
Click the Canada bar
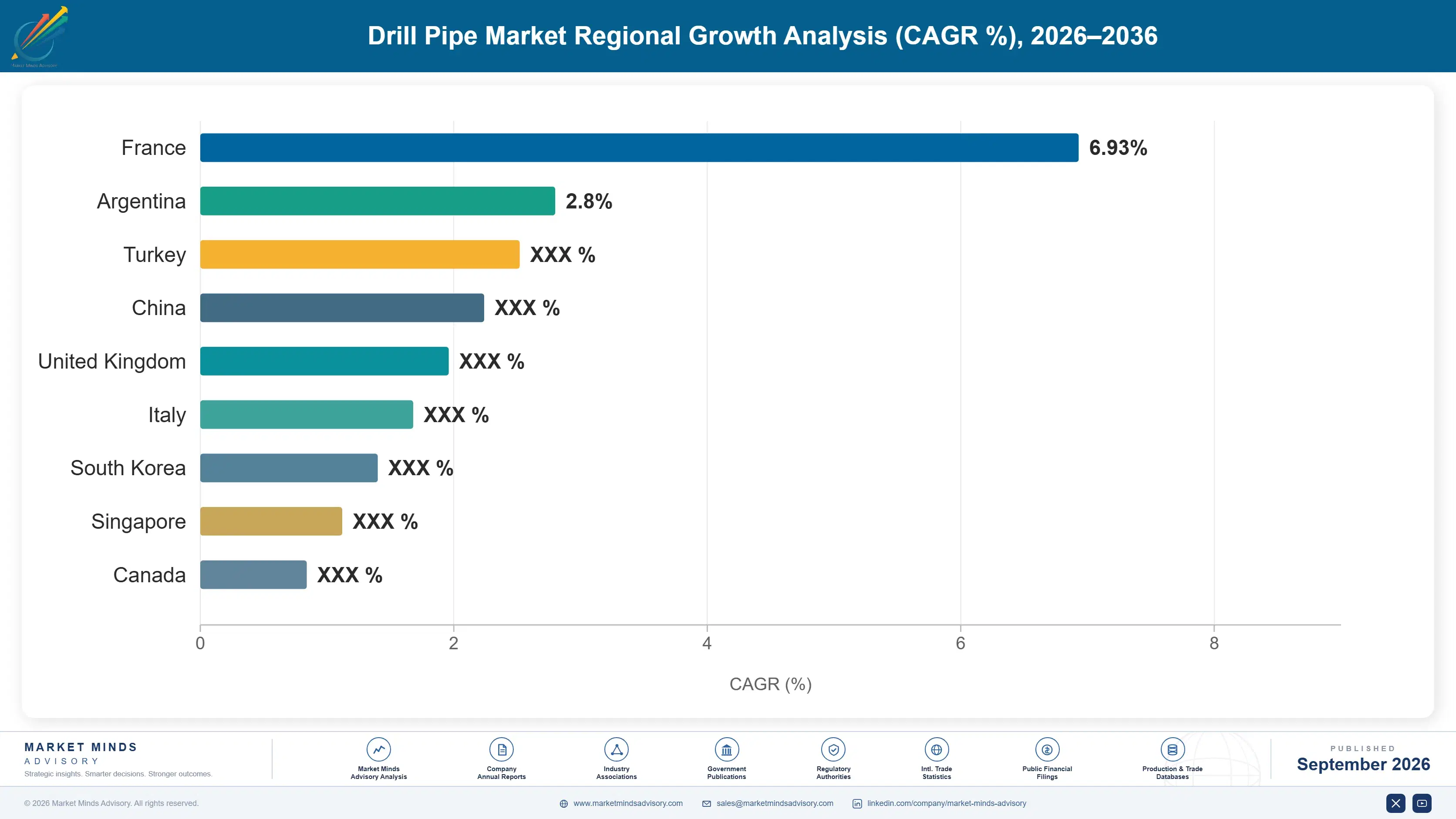click(x=253, y=574)
